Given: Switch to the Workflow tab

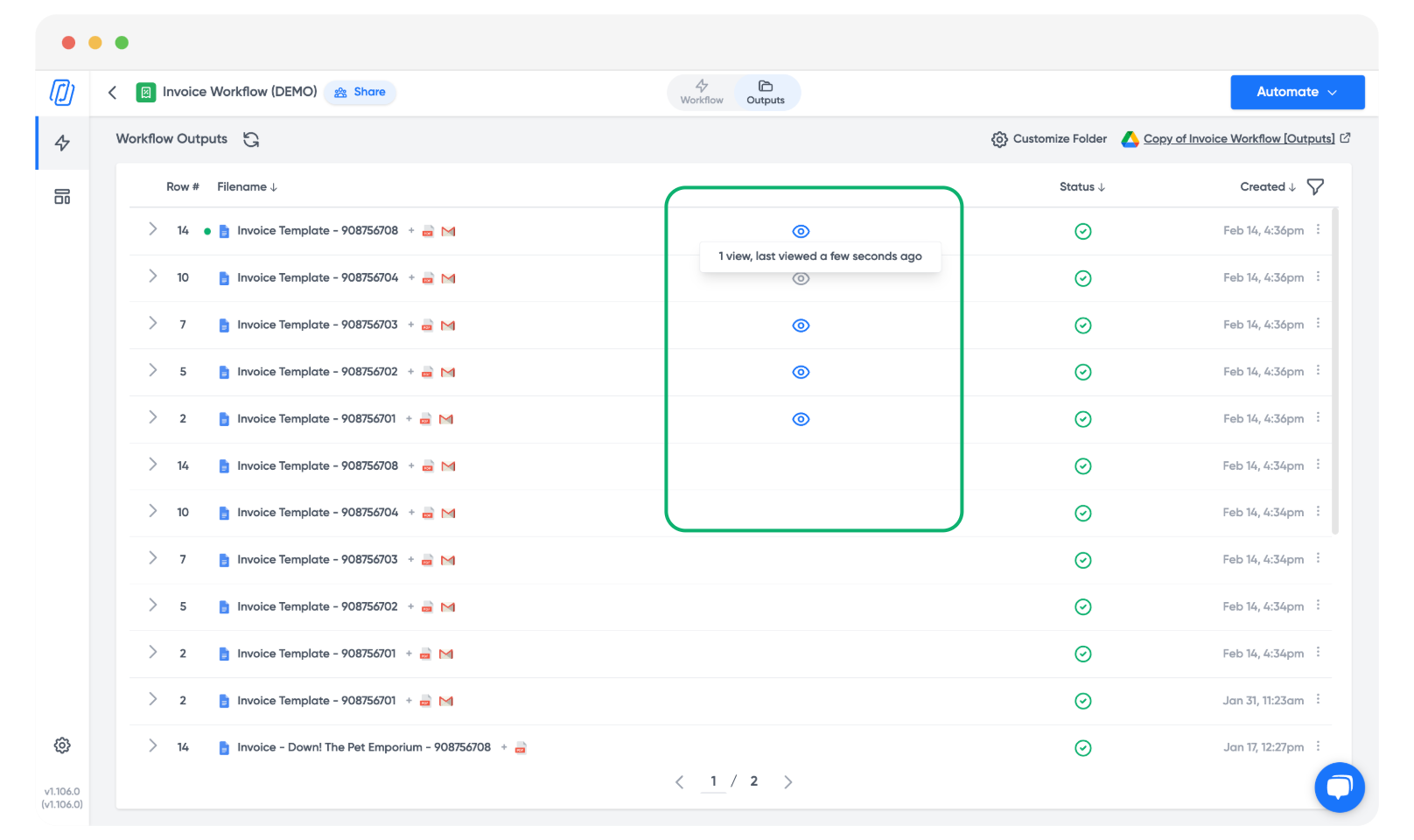Looking at the screenshot, I should [702, 92].
